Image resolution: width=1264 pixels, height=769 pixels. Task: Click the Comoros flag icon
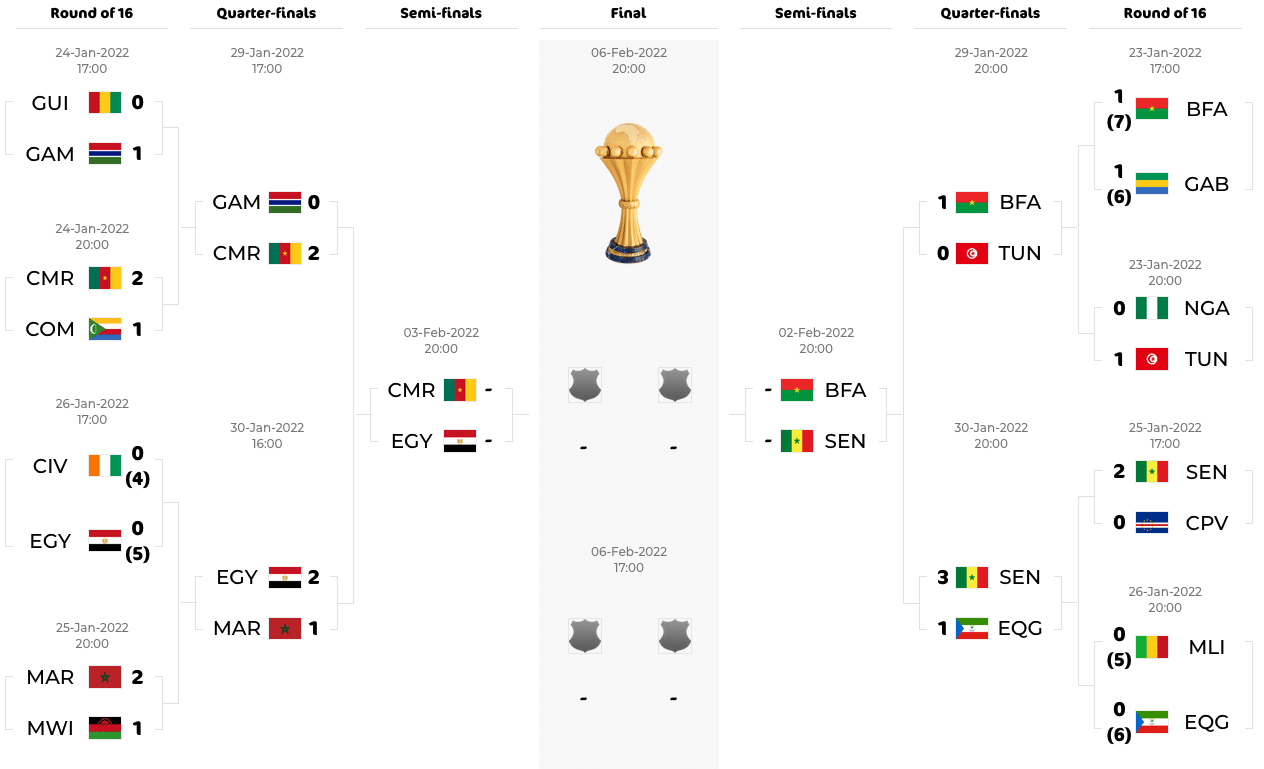(x=105, y=329)
